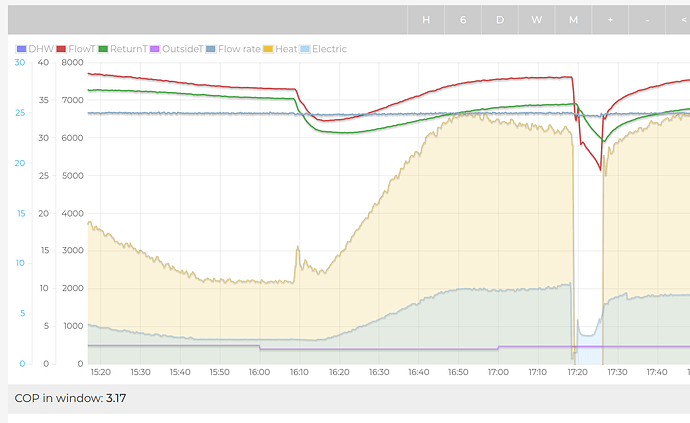Click the 15:20 label on time axis

pyautogui.click(x=100, y=372)
